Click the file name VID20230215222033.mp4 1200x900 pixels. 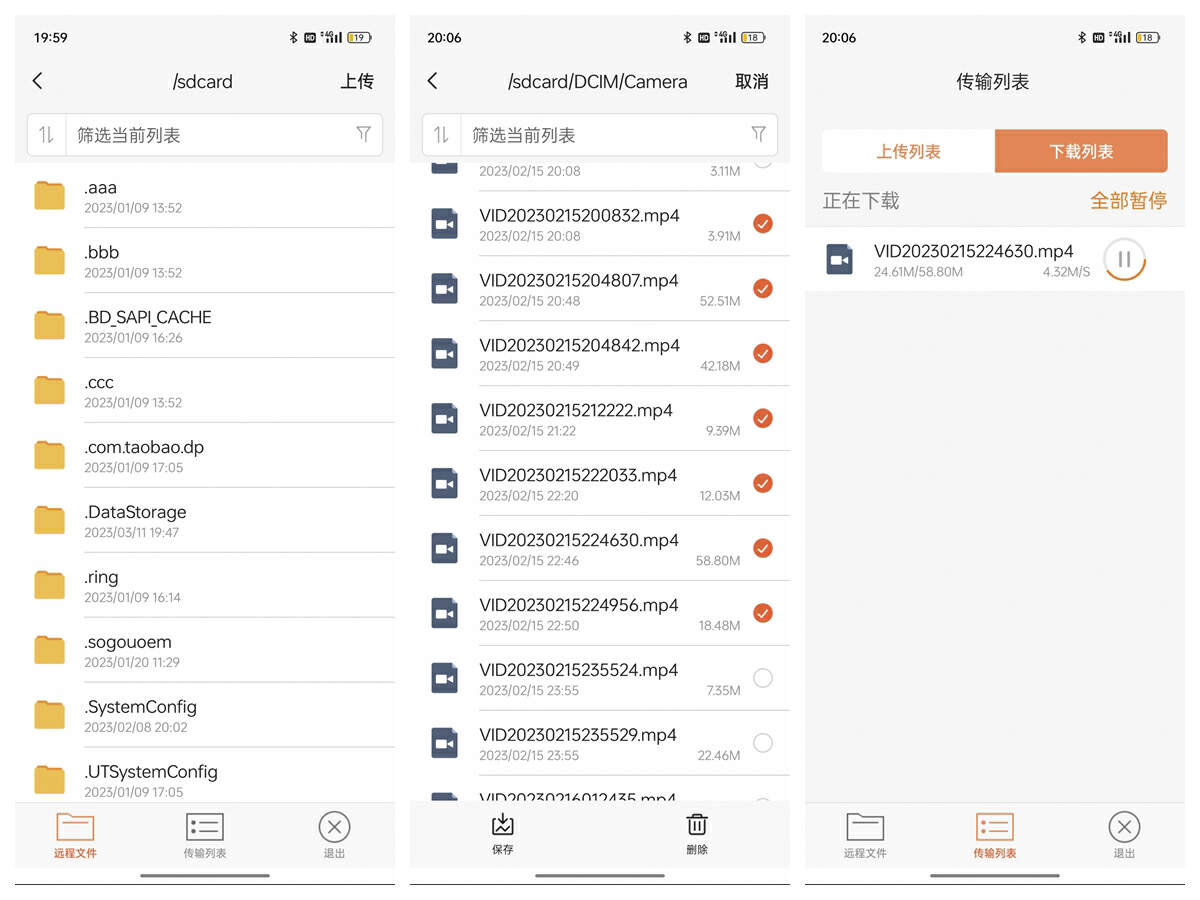pos(579,475)
